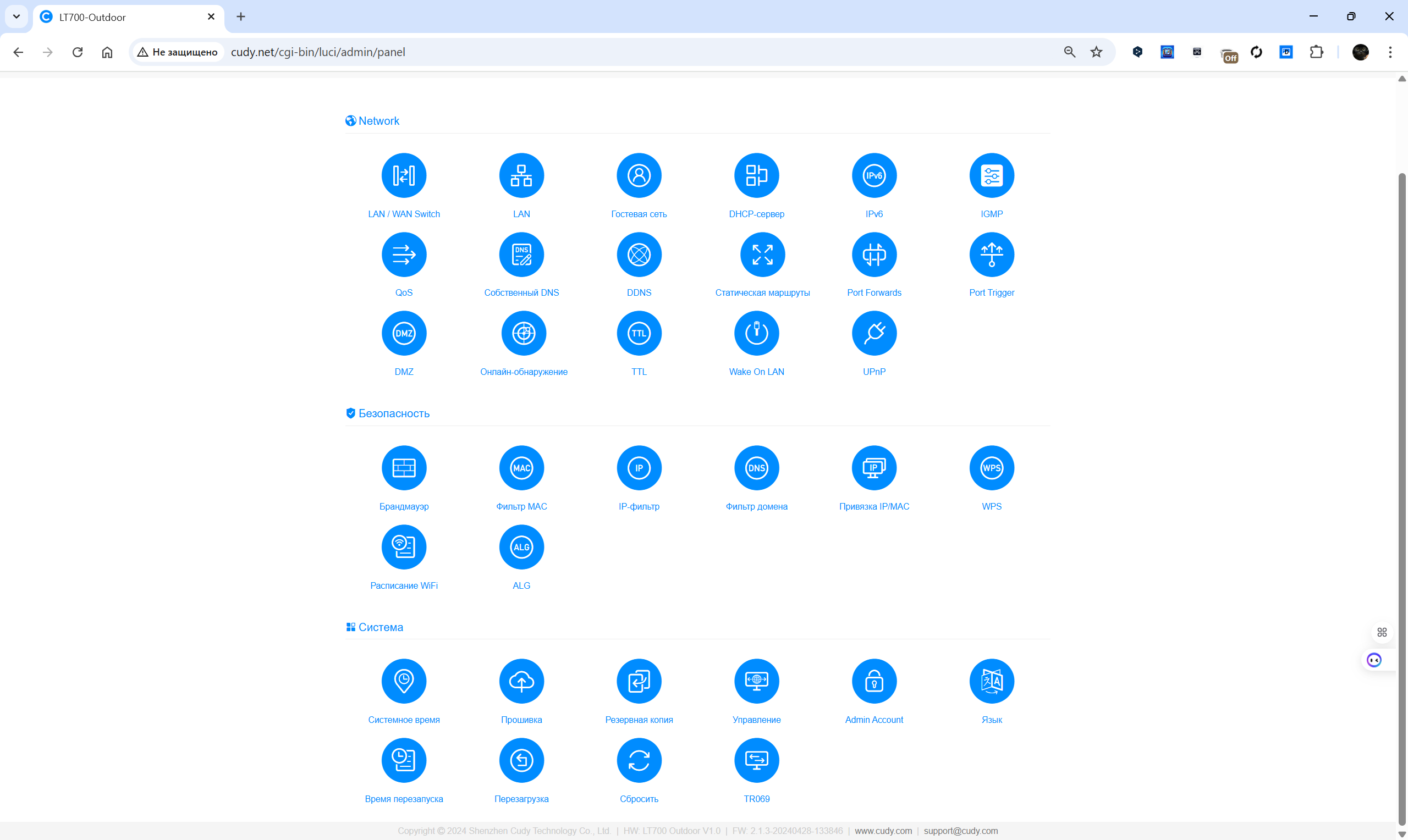Open the Admin Account icon
Image resolution: width=1408 pixels, height=840 pixels.
(873, 681)
